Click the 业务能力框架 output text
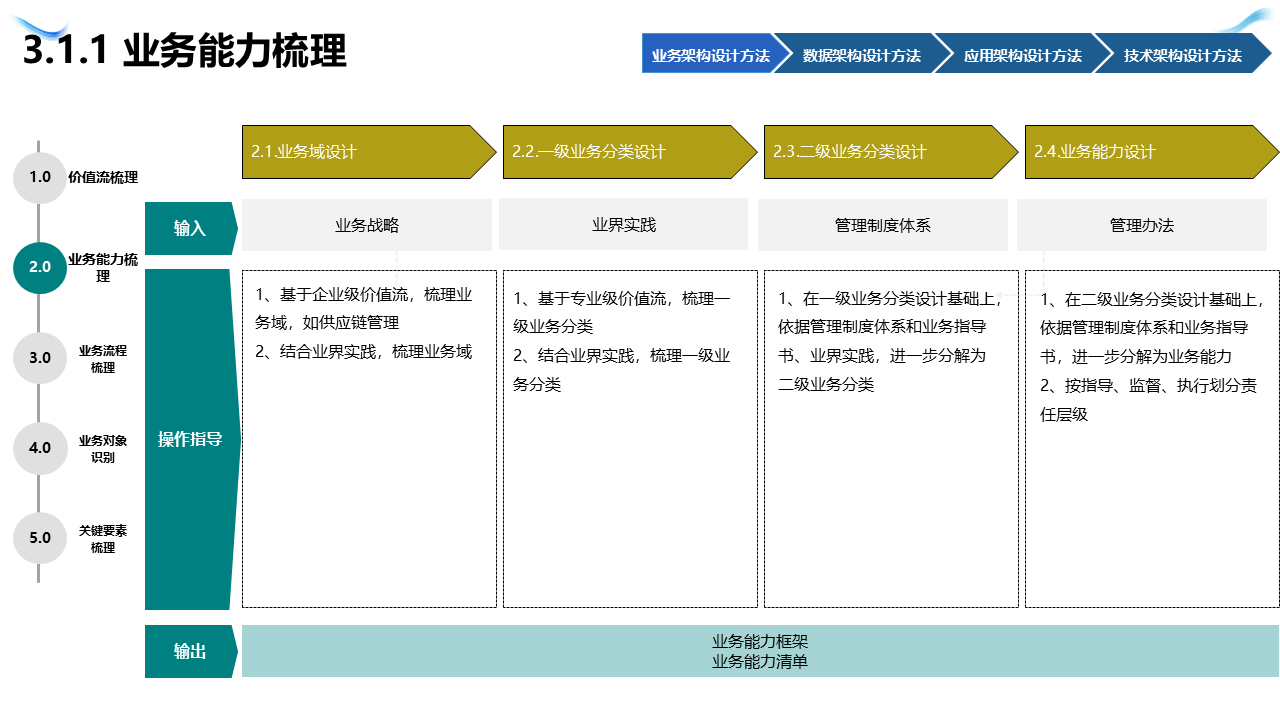Viewport: 1280px width, 720px height. point(760,642)
